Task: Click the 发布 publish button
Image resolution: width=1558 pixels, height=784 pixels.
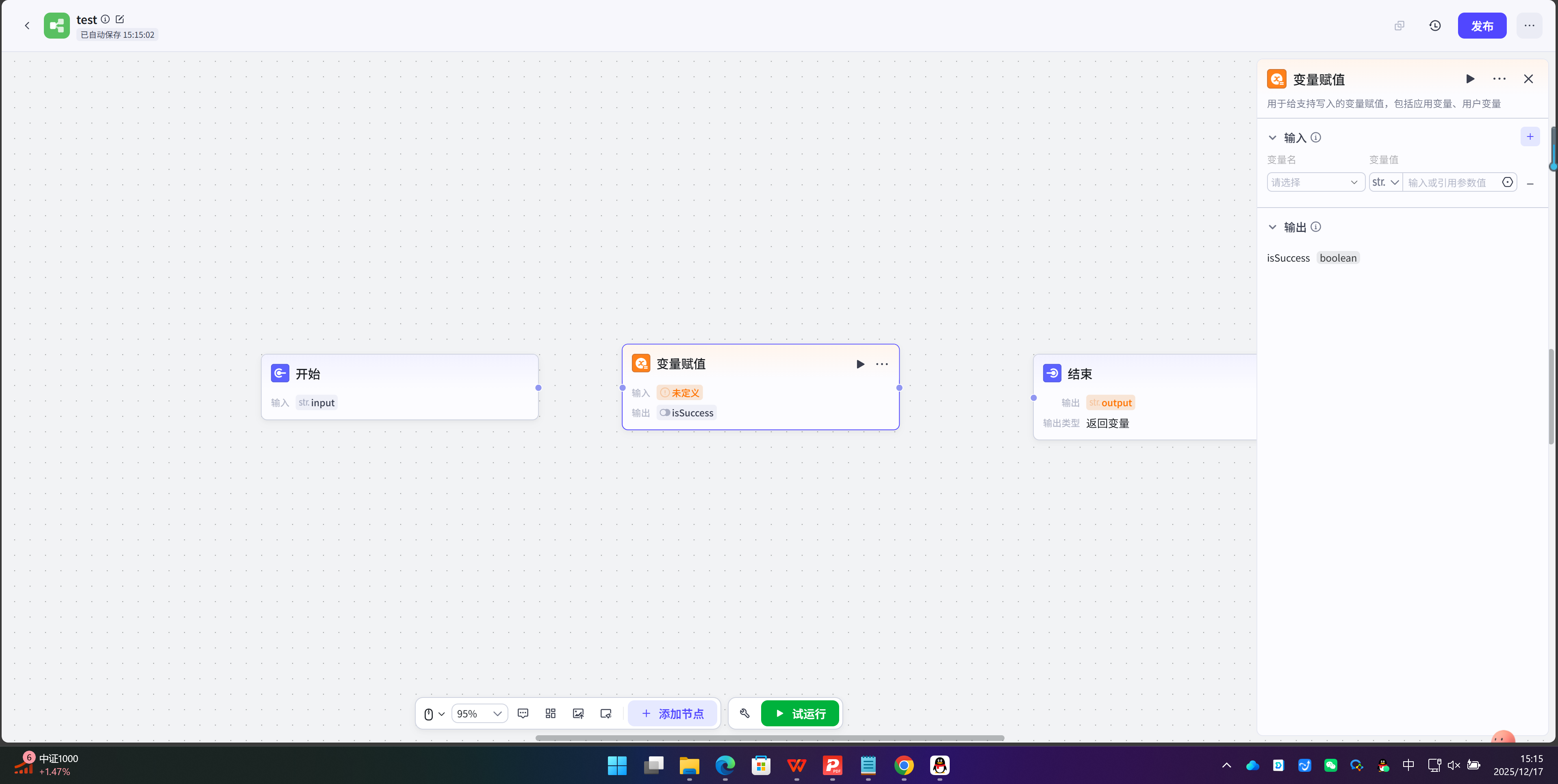Action: click(x=1481, y=25)
